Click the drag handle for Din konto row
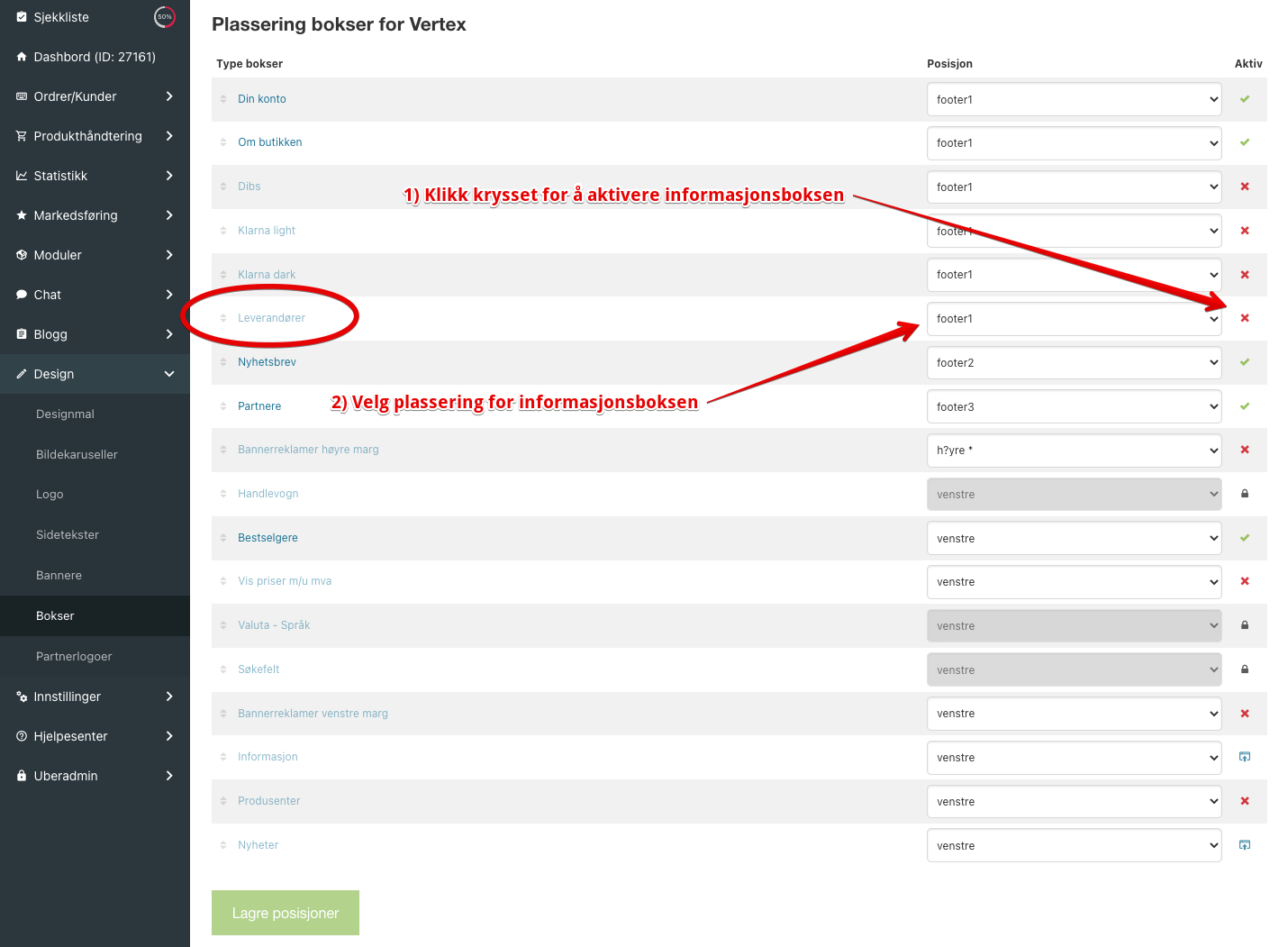 223,99
